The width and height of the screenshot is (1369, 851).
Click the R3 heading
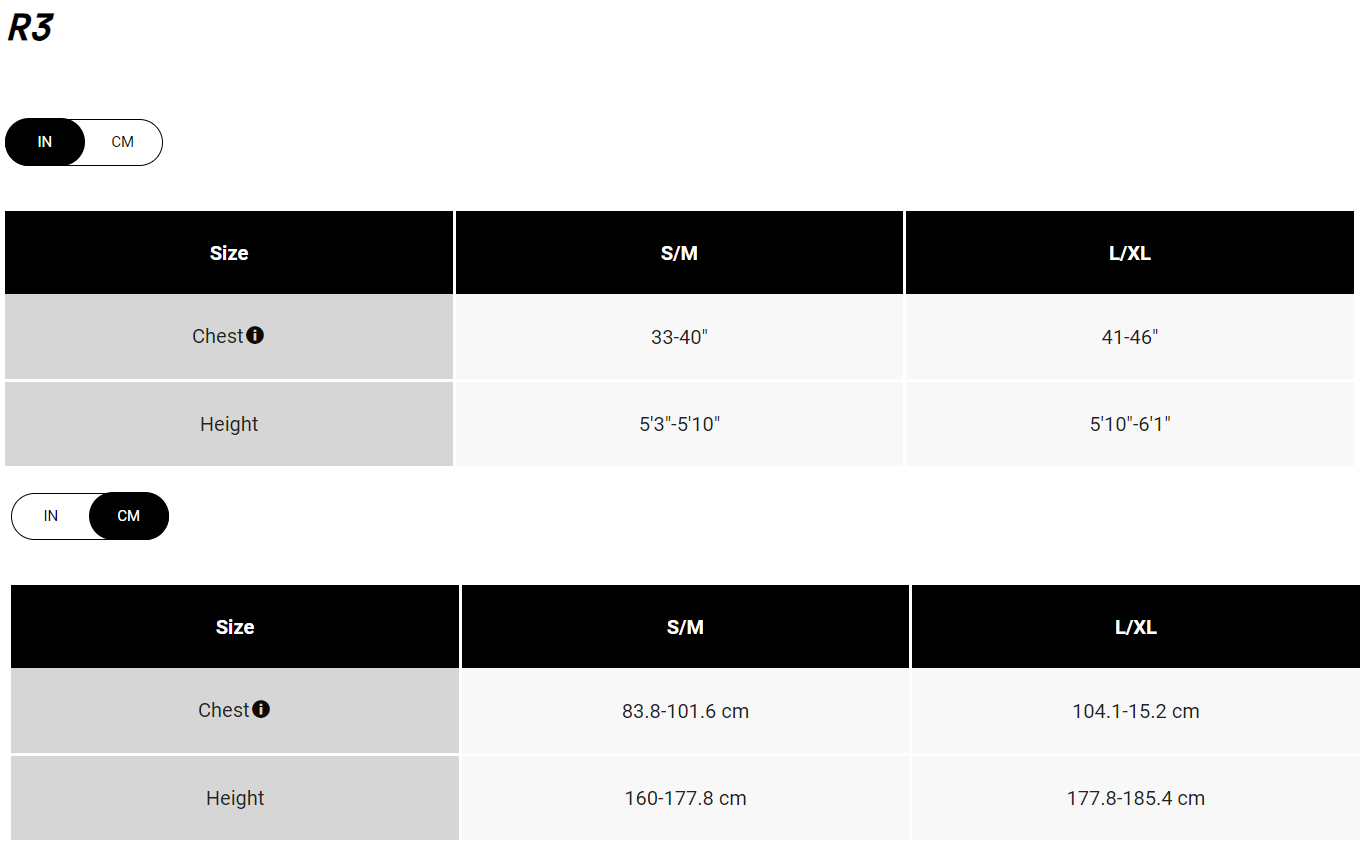click(30, 27)
